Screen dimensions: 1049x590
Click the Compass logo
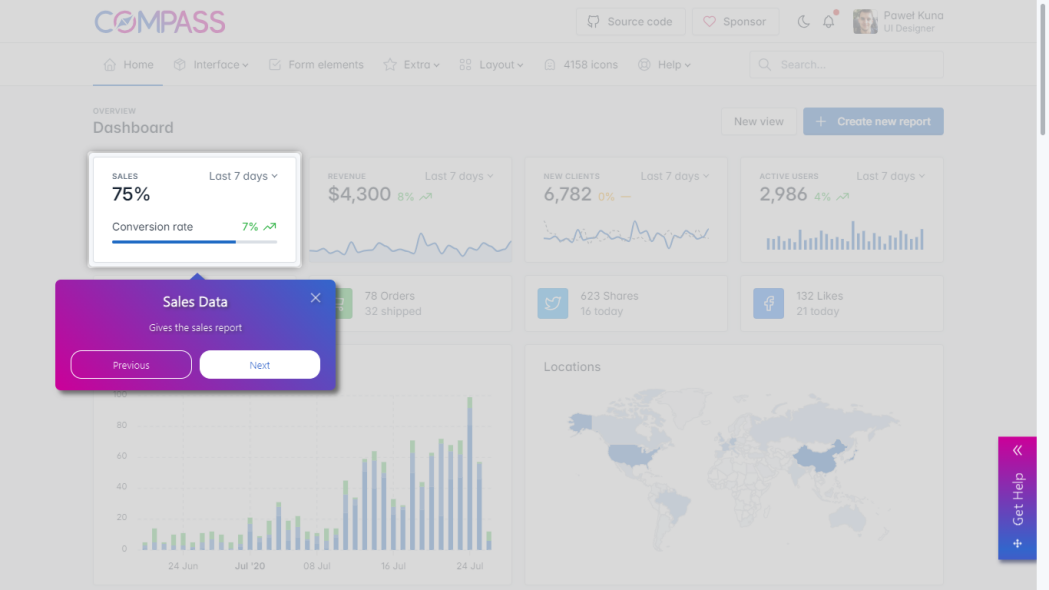point(160,21)
